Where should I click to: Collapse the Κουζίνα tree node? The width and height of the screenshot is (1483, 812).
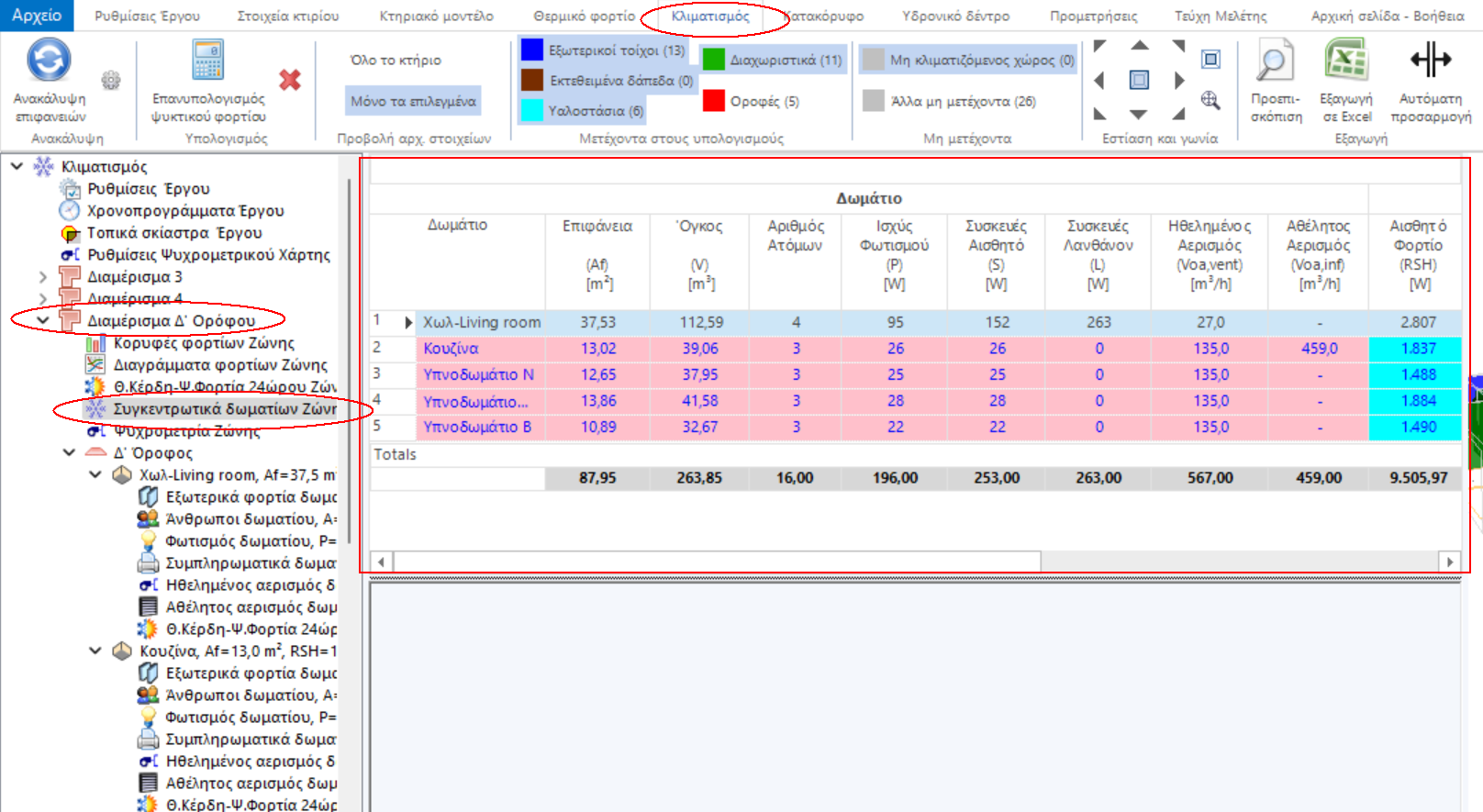pos(95,651)
